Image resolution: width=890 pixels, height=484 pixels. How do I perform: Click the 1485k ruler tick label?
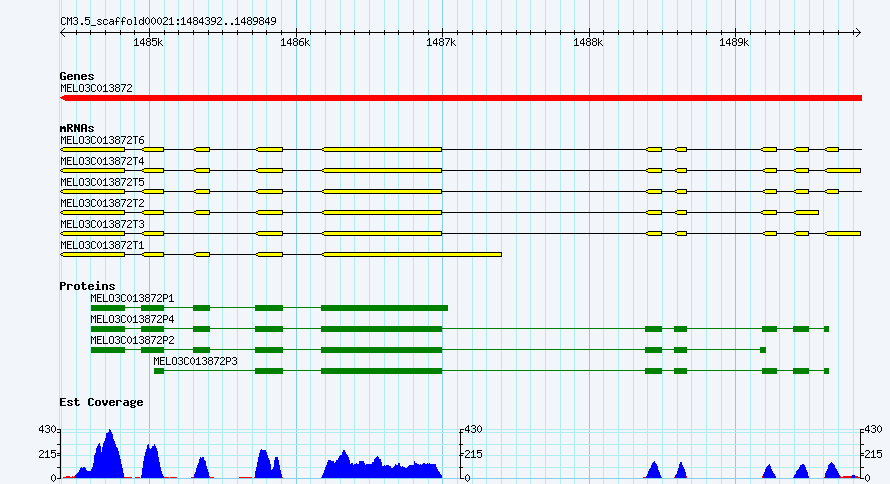[148, 43]
